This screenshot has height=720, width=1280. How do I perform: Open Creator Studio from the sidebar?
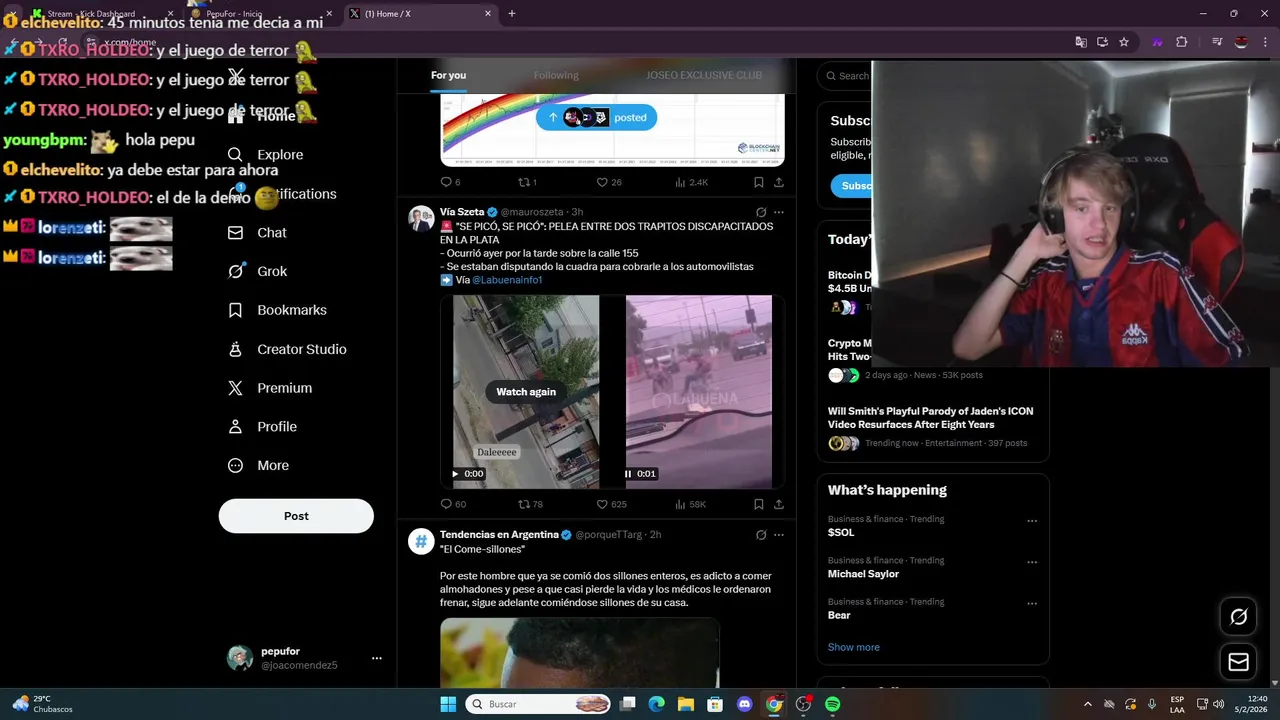[288, 349]
